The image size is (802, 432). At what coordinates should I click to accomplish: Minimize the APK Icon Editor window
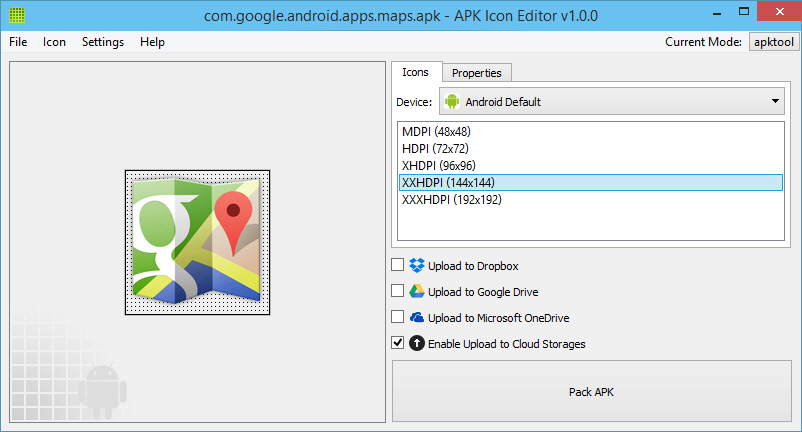[717, 12]
